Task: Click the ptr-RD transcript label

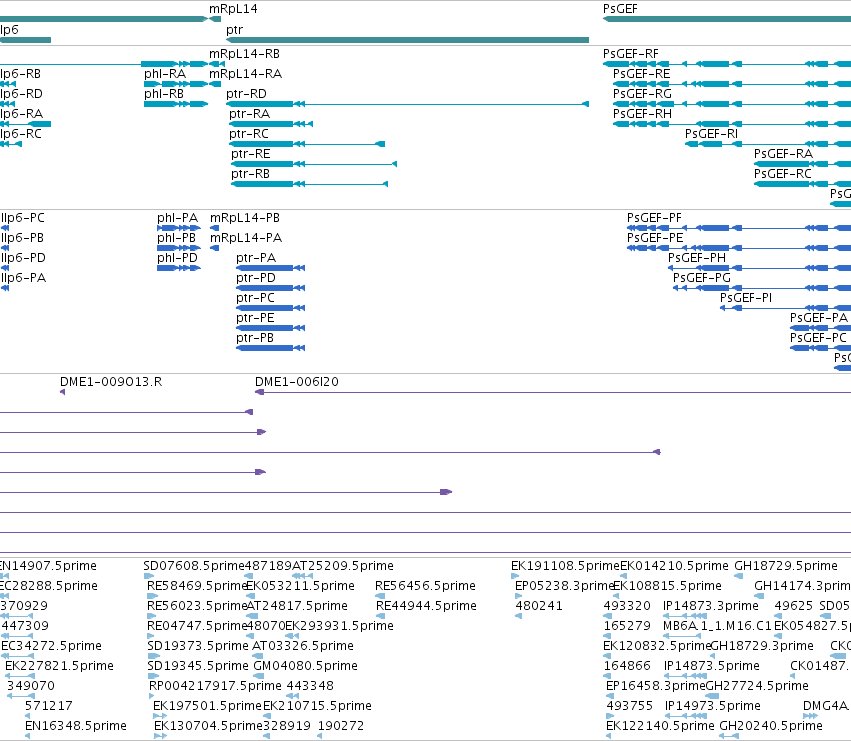Action: click(246, 94)
